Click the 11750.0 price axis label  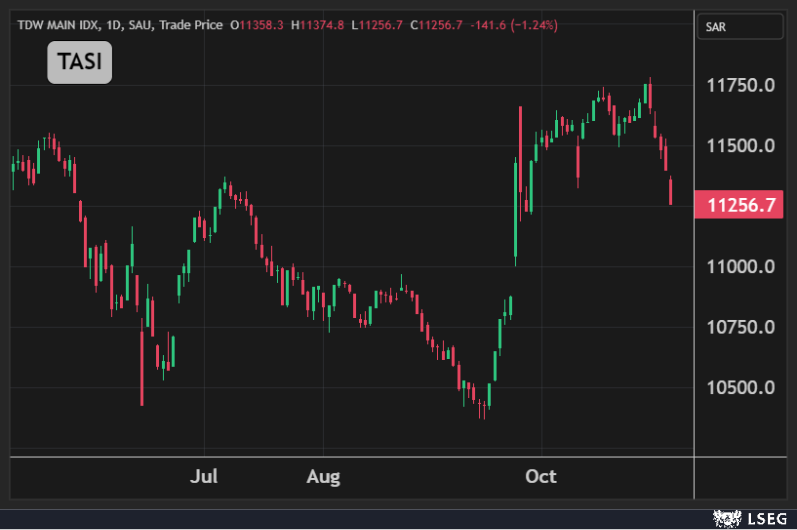[741, 86]
